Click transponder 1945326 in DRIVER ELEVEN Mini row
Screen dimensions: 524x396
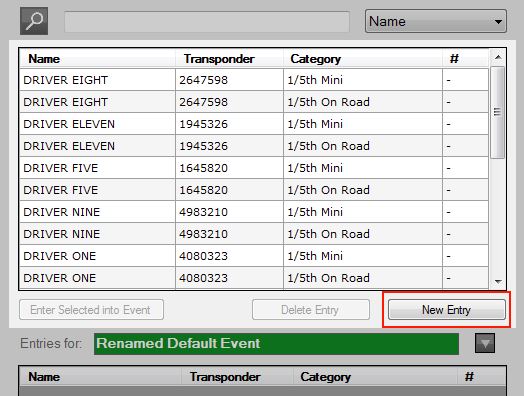[229, 124]
